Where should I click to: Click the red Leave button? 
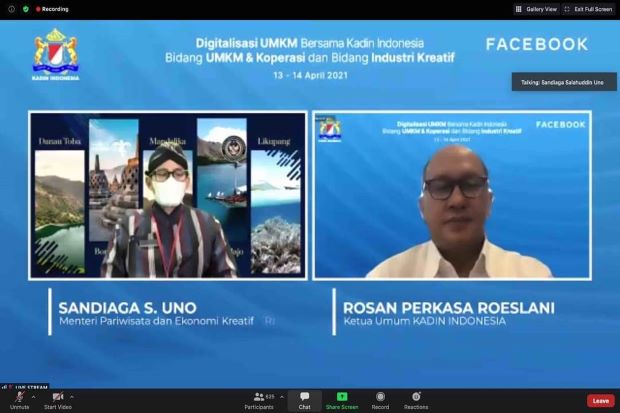(601, 401)
